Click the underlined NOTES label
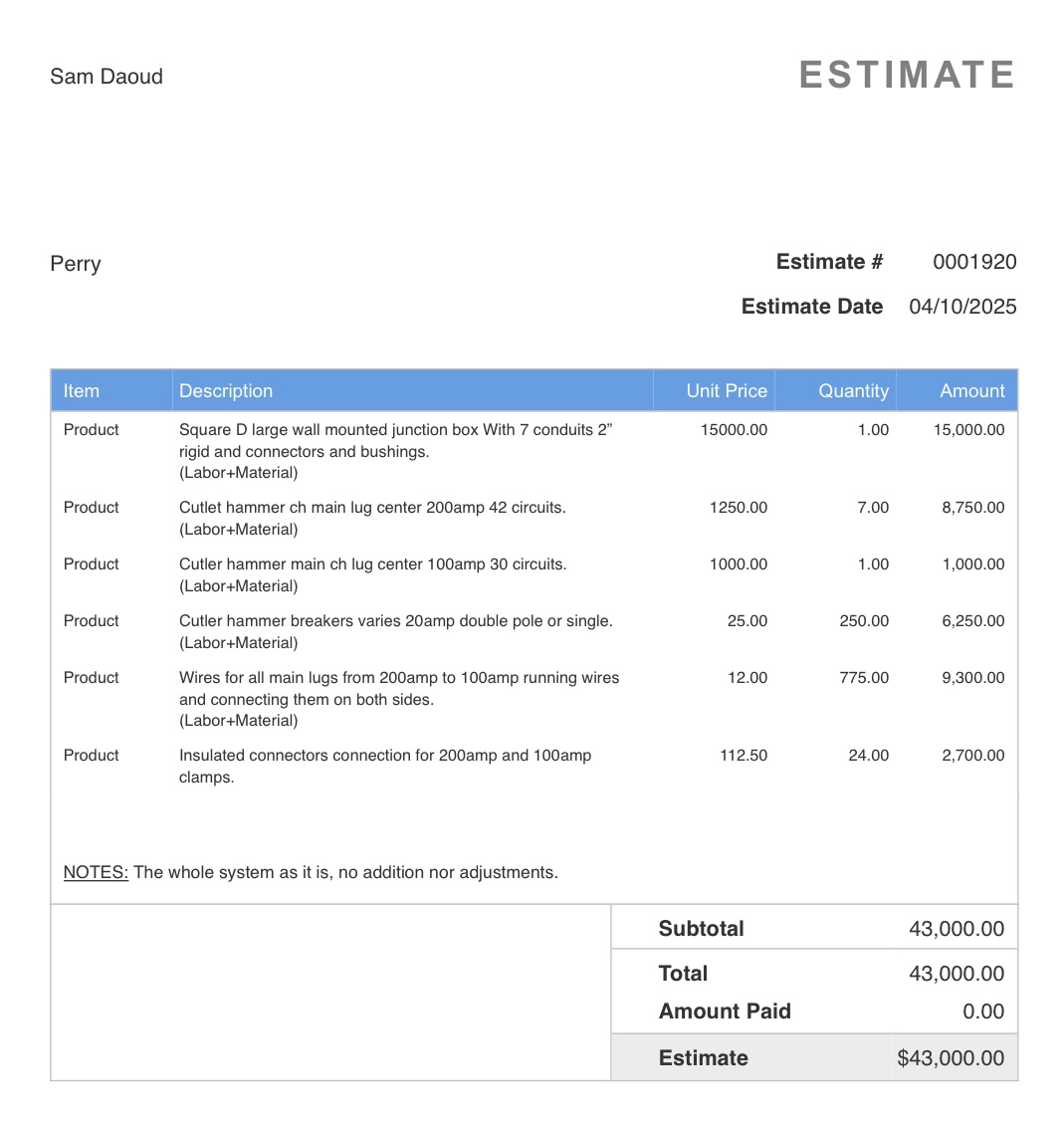Screen dimensions: 1064x1125 pos(96,872)
